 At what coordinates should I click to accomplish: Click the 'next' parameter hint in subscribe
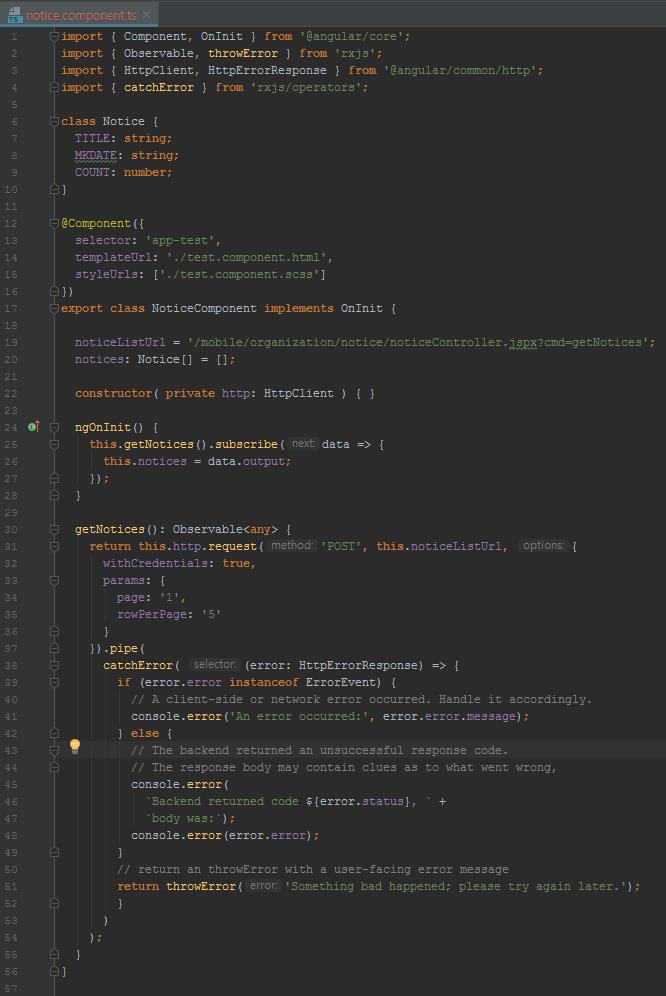[x=302, y=443]
